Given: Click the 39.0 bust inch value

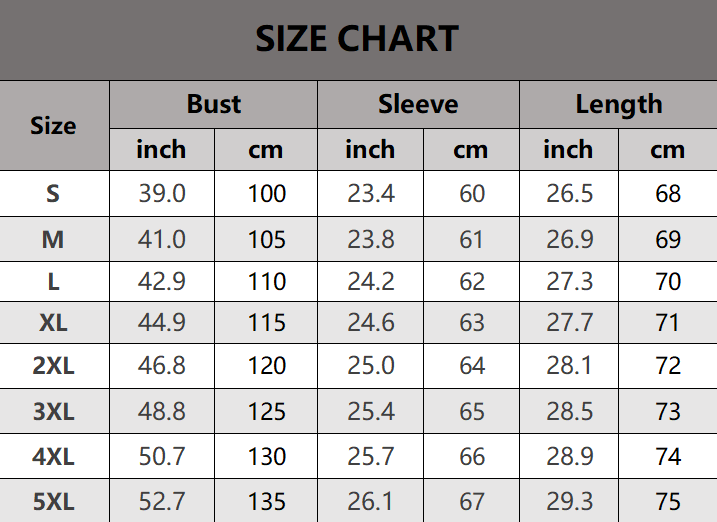Looking at the screenshot, I should point(161,193).
